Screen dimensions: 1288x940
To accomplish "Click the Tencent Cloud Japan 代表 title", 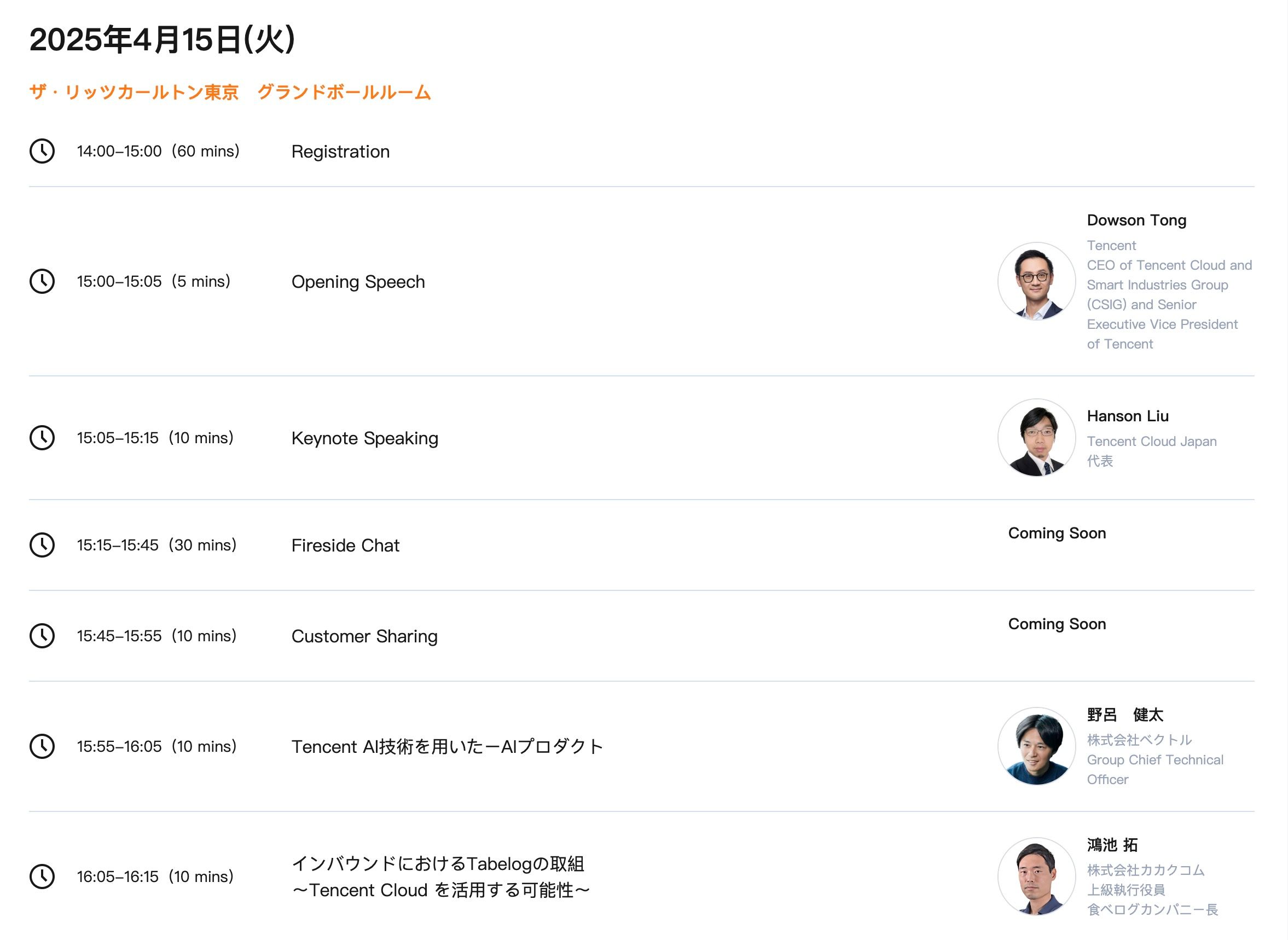I will coord(1152,451).
